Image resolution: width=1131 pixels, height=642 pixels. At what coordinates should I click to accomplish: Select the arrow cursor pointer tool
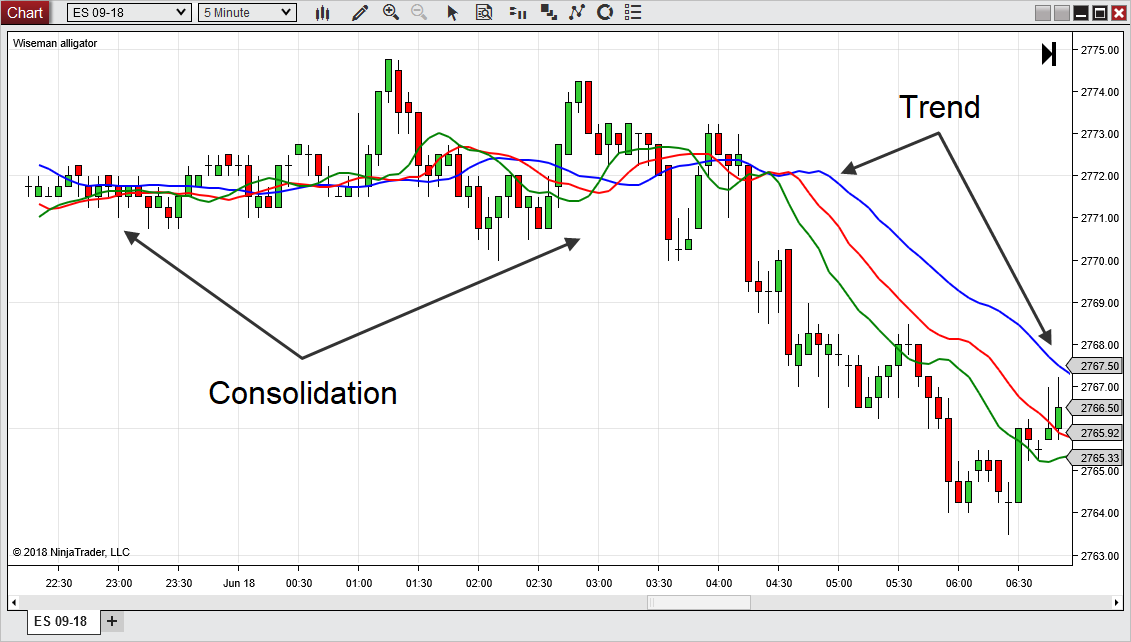pos(453,13)
